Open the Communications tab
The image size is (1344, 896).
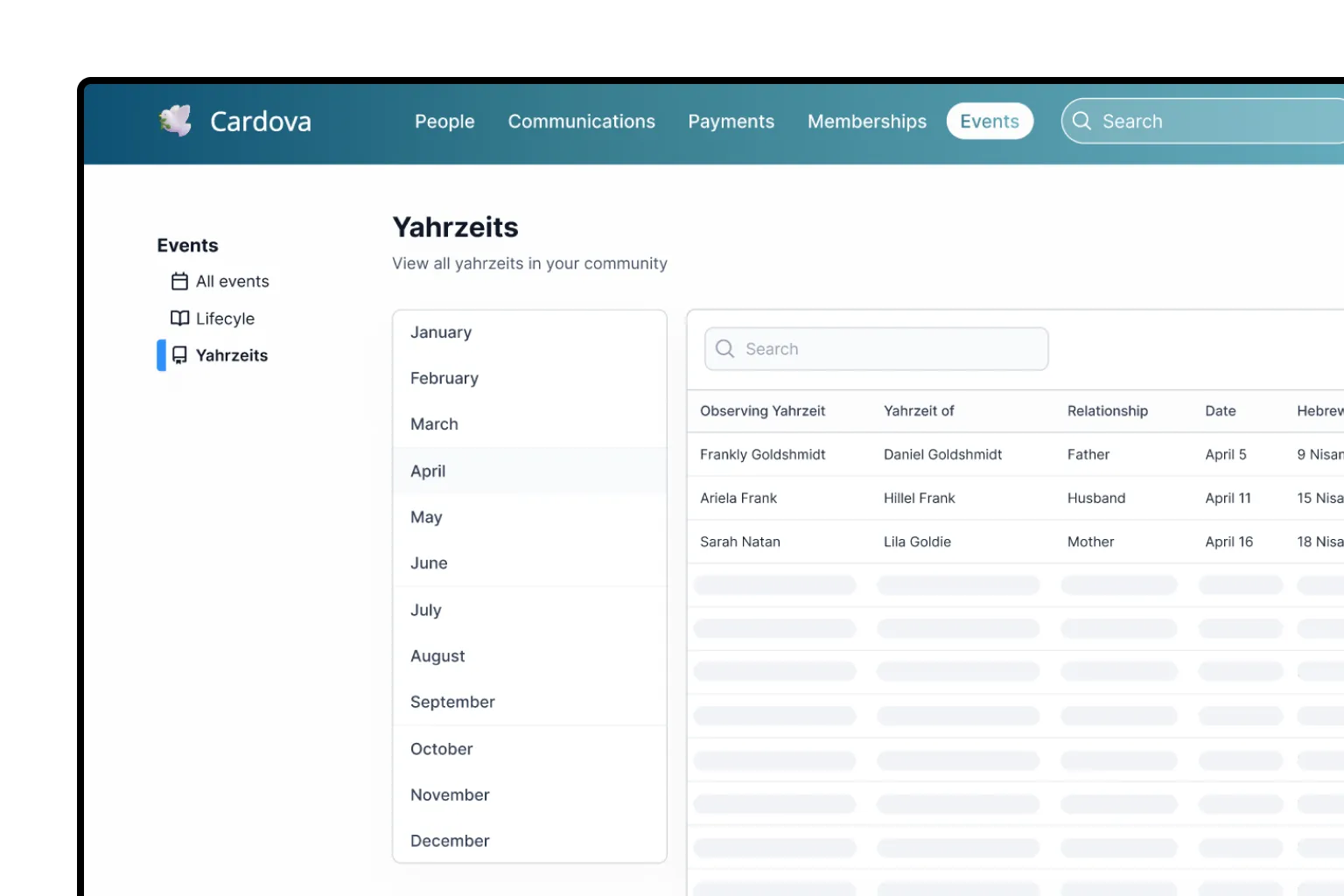tap(582, 121)
